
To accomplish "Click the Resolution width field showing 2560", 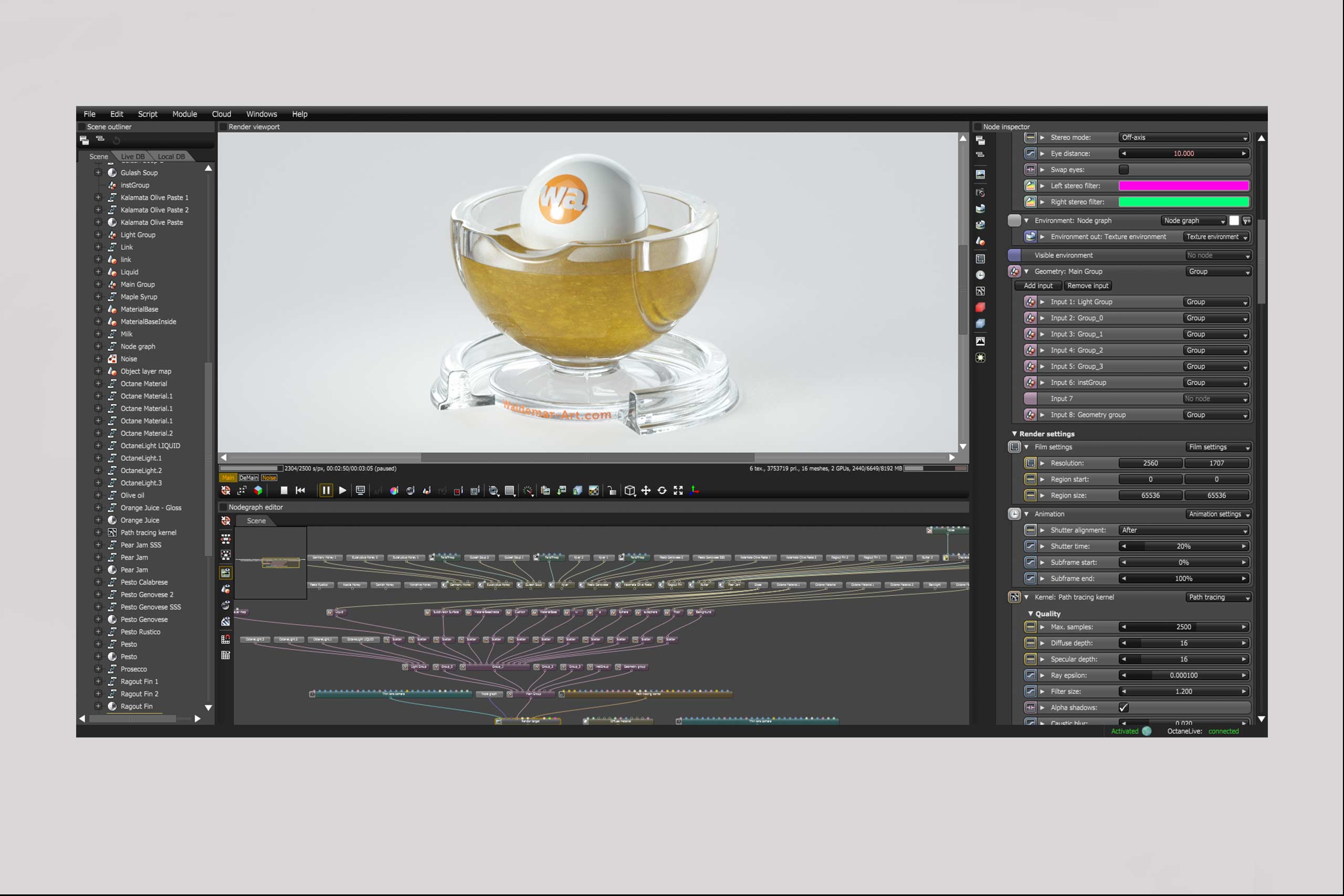I will (x=1150, y=463).
